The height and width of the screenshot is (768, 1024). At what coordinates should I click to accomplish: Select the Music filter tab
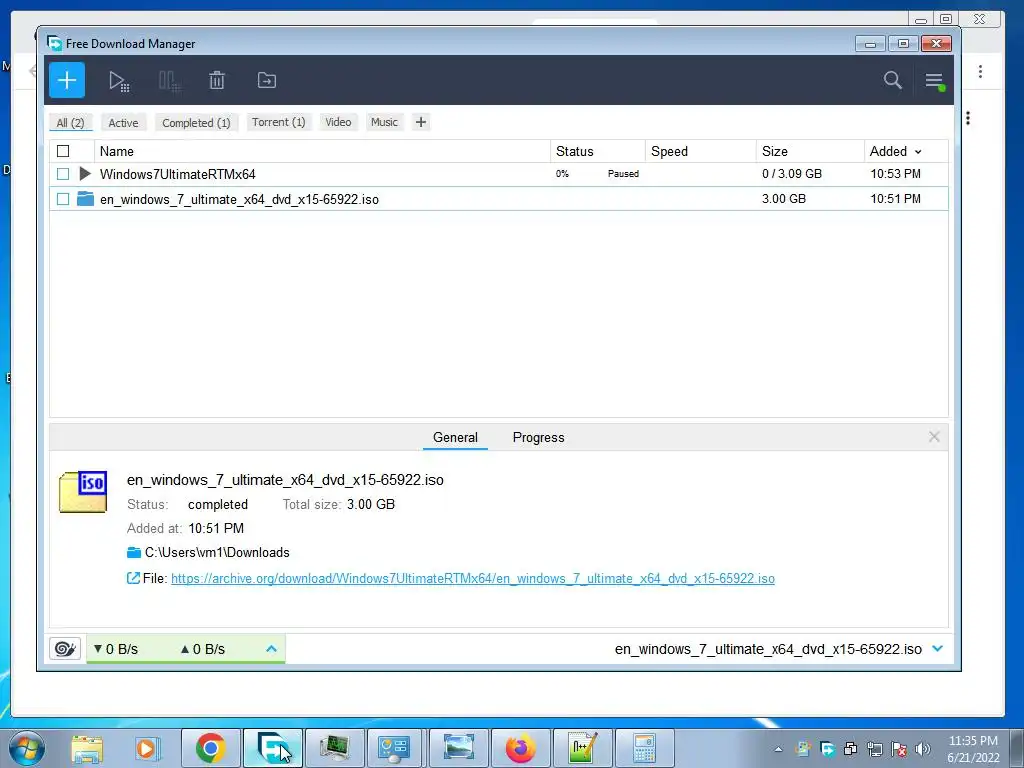pos(384,122)
